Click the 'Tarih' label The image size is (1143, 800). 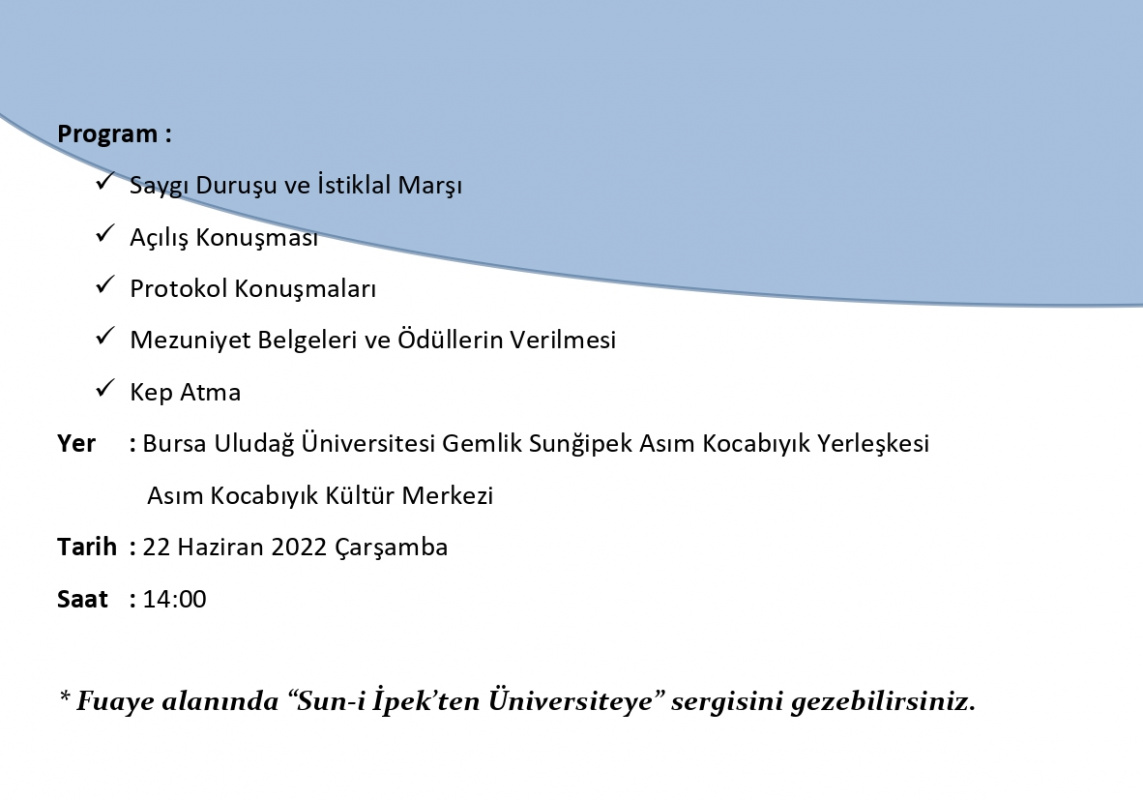[87, 547]
